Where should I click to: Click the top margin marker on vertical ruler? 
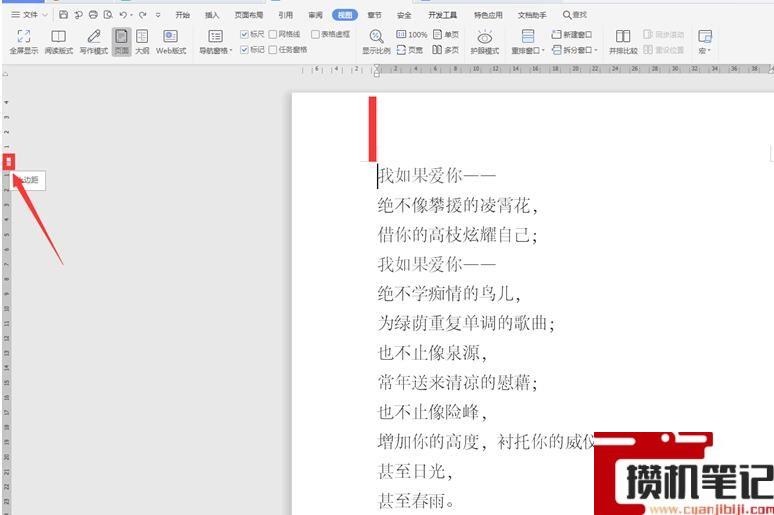pos(9,161)
